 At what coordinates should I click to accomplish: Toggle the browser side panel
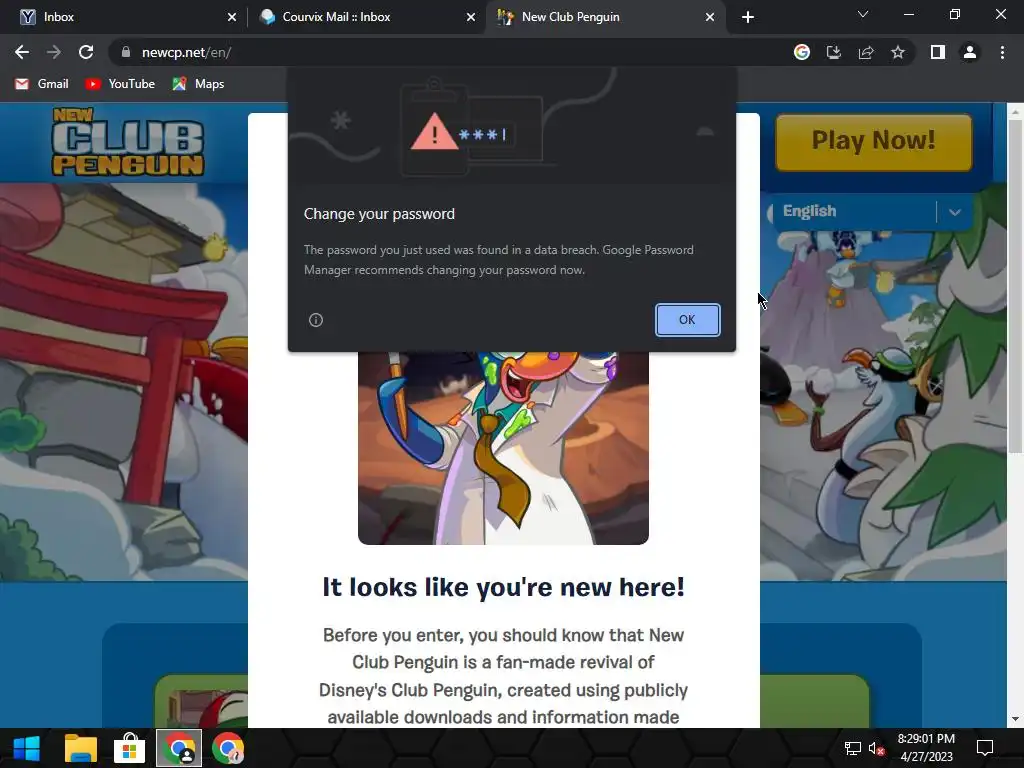pos(938,52)
